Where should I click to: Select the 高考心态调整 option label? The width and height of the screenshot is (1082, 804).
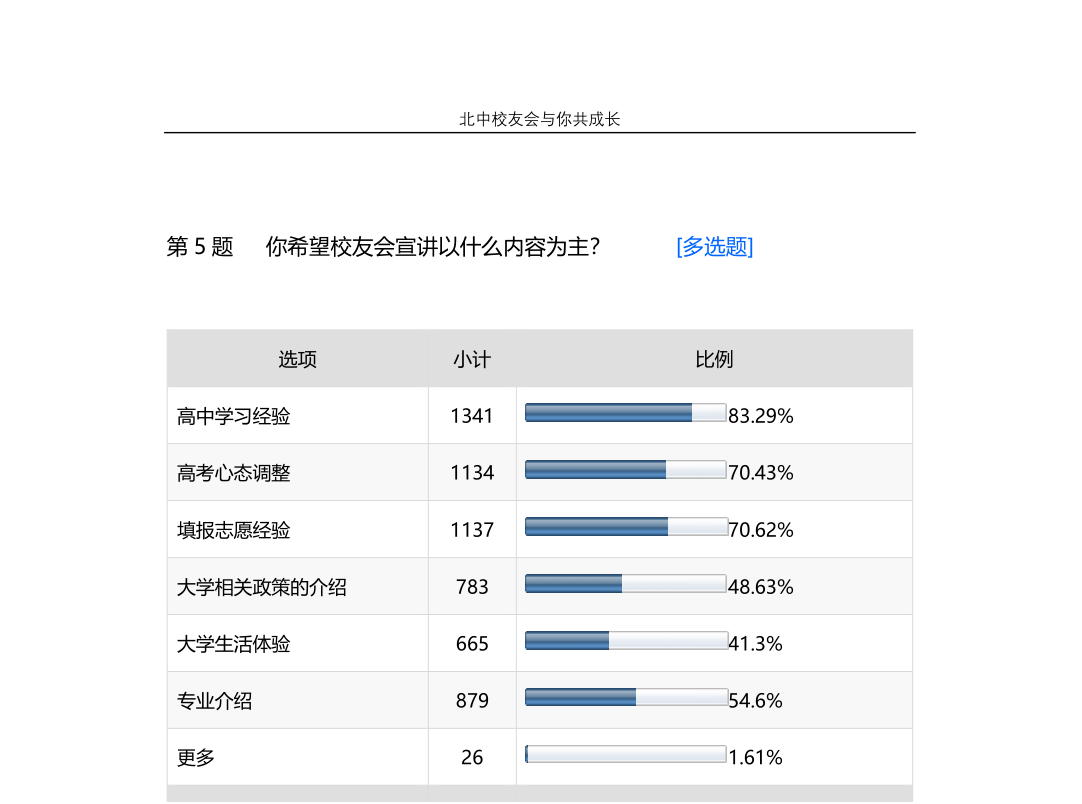[234, 473]
